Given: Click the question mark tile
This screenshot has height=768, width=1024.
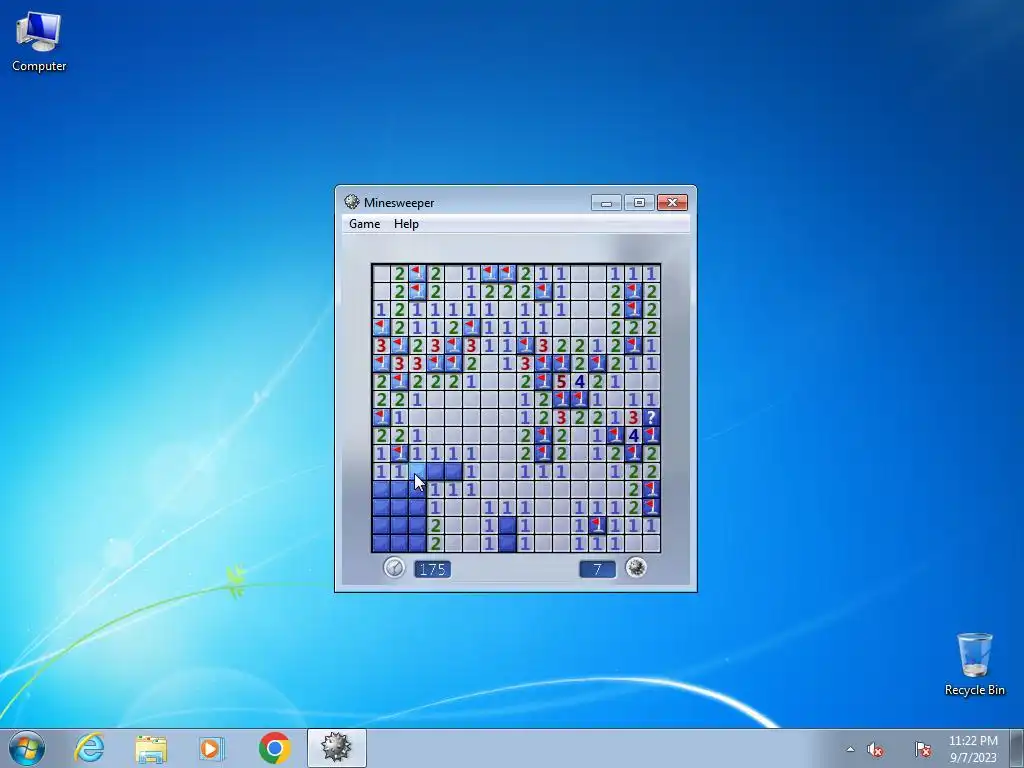Looking at the screenshot, I should [651, 417].
